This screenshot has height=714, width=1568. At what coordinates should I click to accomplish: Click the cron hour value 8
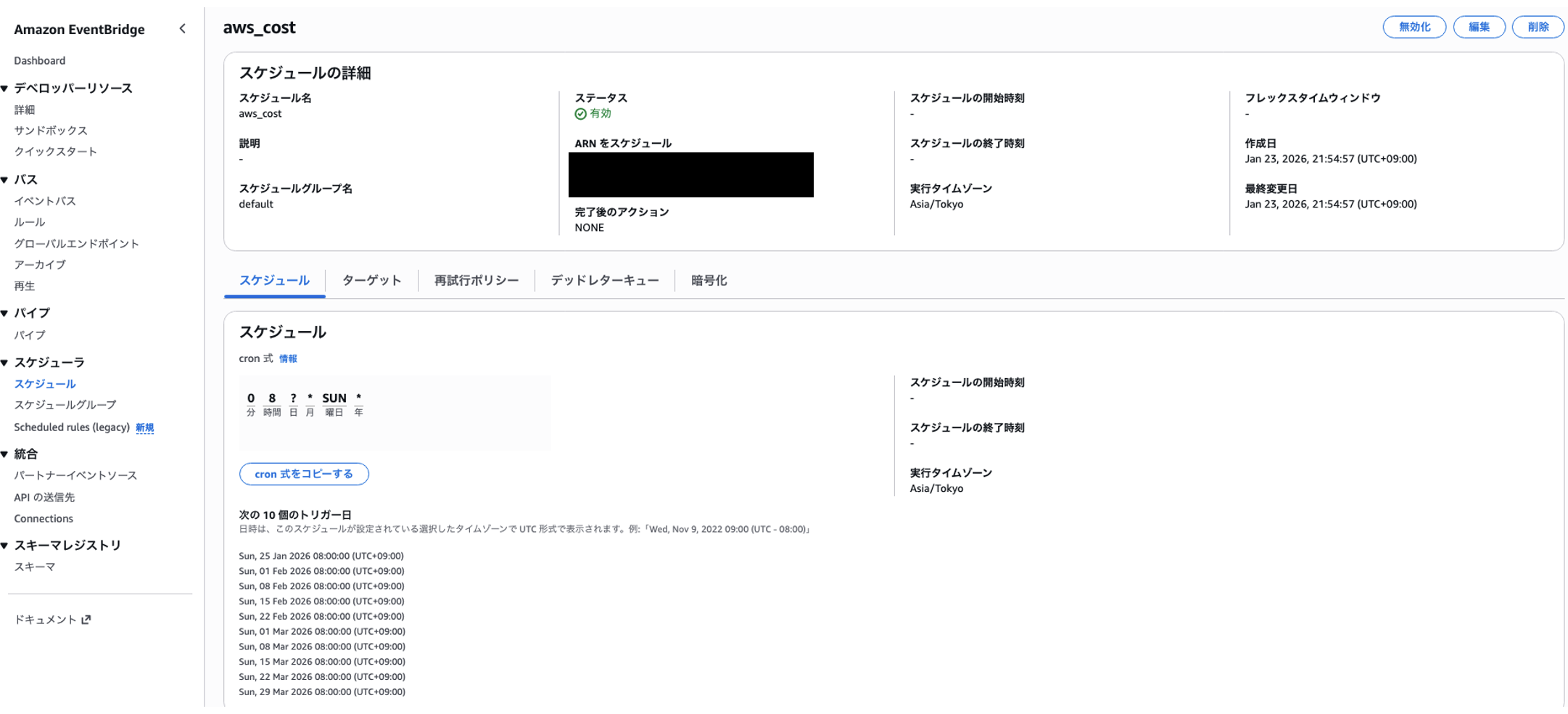[272, 398]
